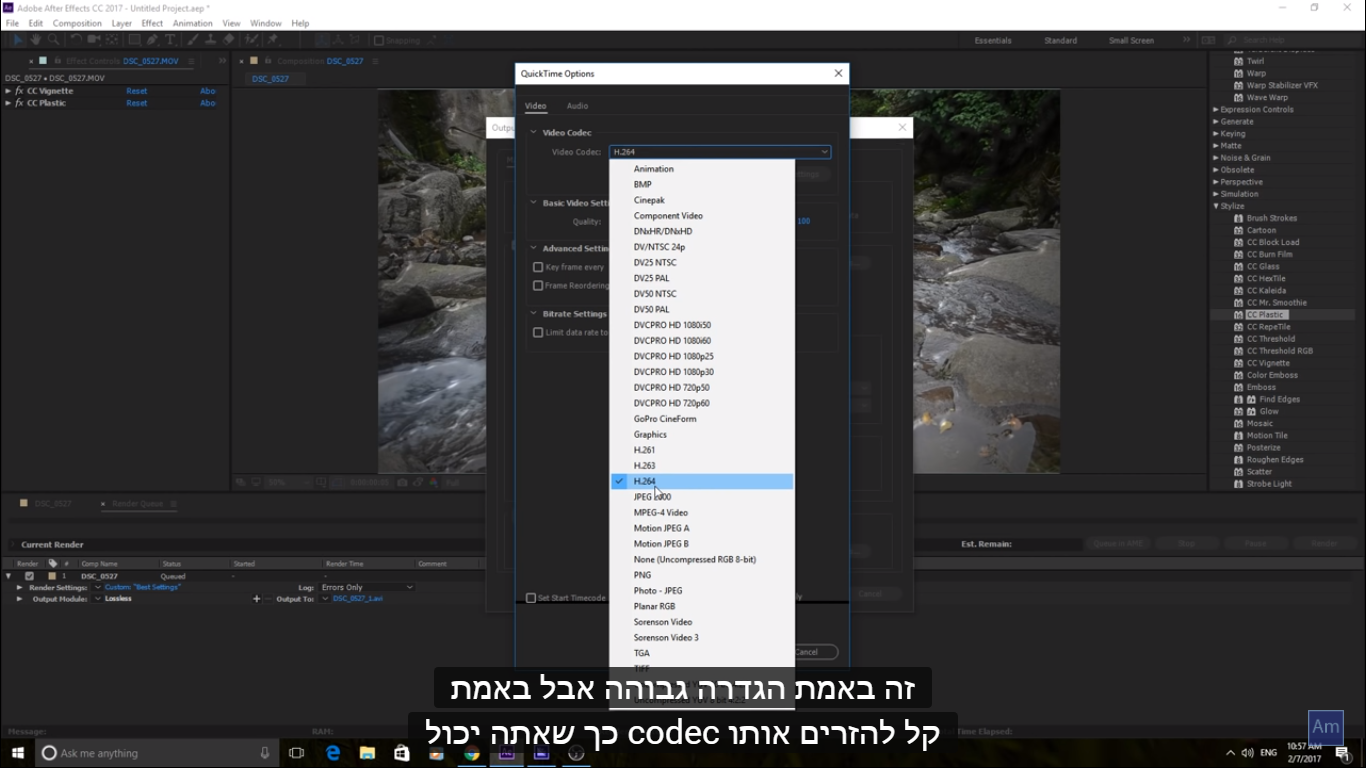
Task: Select the Zoom magnifier tool
Action: pos(53,40)
